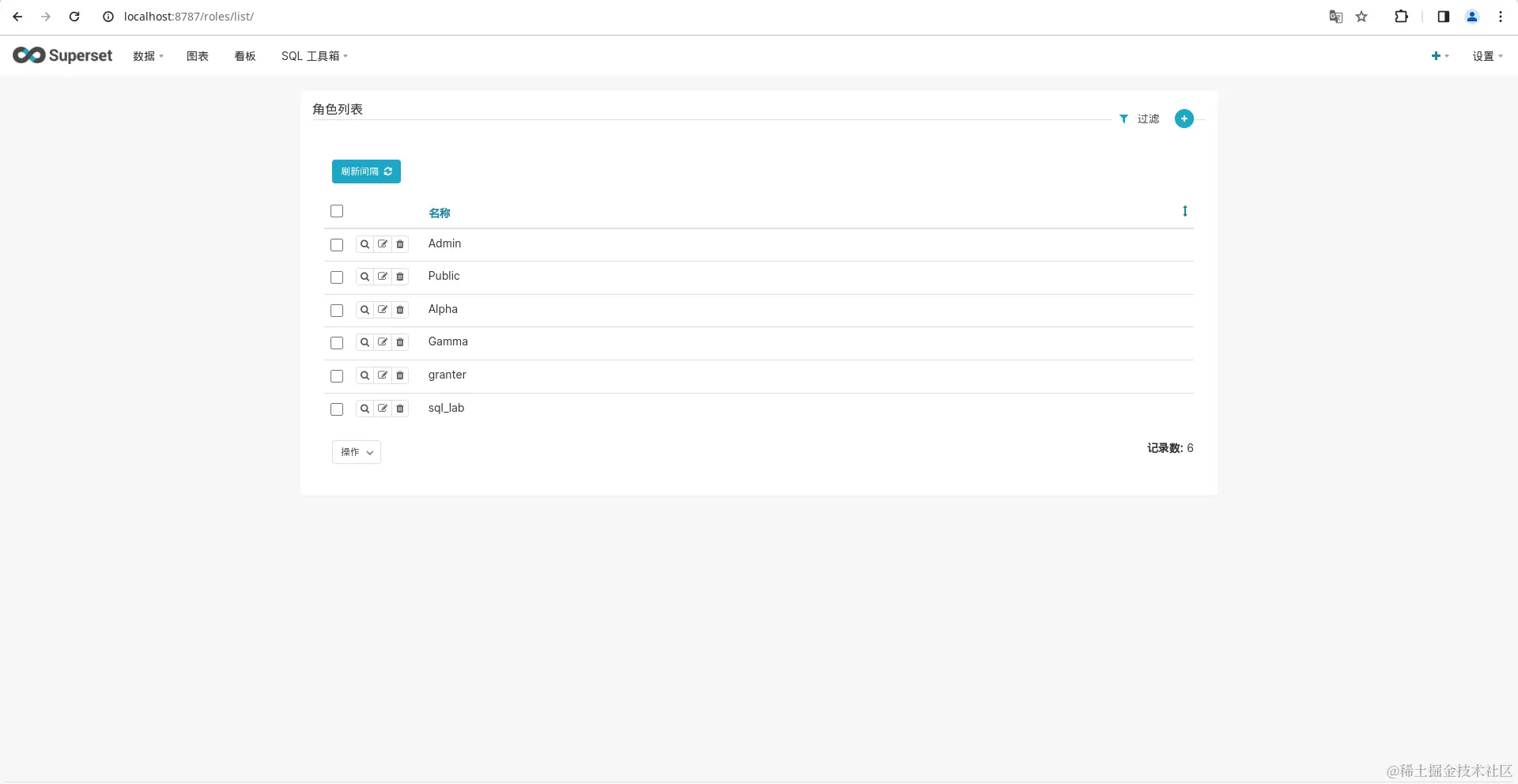Show details of the Admin role

point(364,244)
